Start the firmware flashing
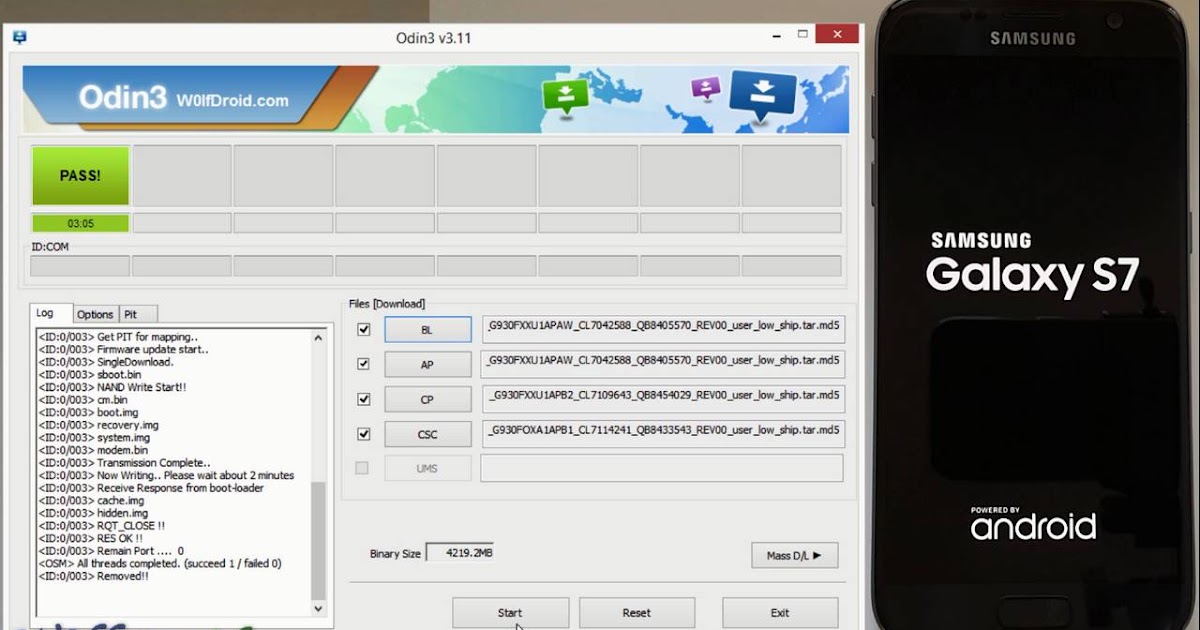 point(510,613)
